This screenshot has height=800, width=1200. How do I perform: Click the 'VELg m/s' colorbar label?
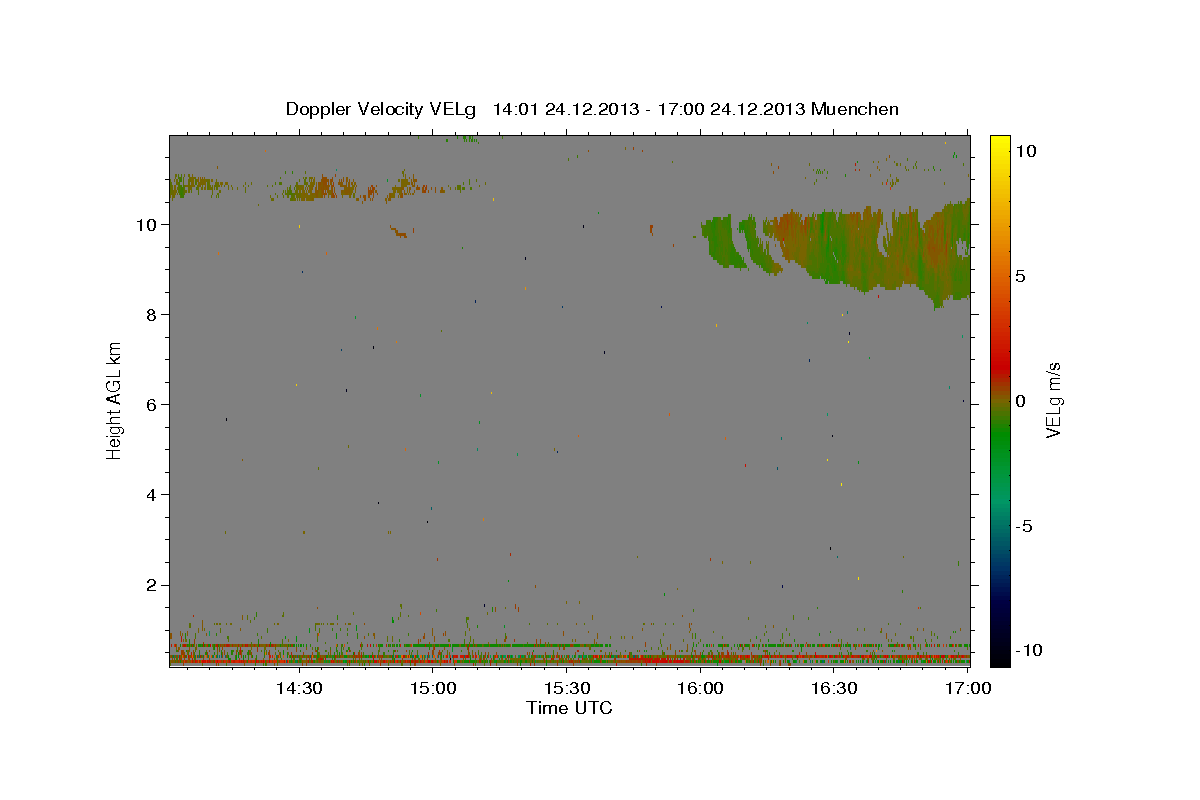coord(1053,402)
